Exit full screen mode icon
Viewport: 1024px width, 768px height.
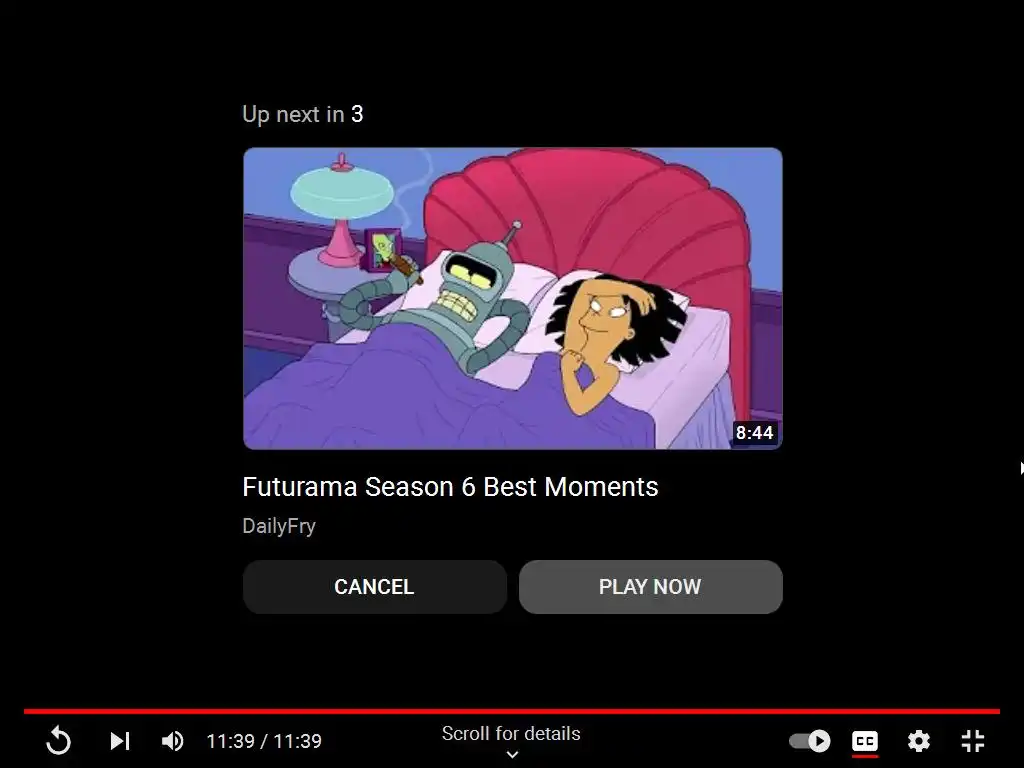tap(973, 741)
